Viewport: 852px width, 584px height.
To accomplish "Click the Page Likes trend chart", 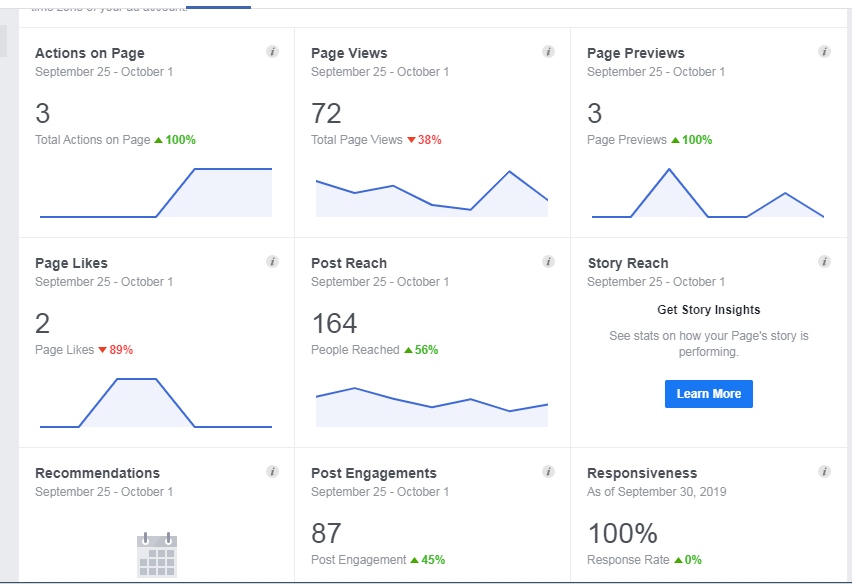I will [156, 403].
